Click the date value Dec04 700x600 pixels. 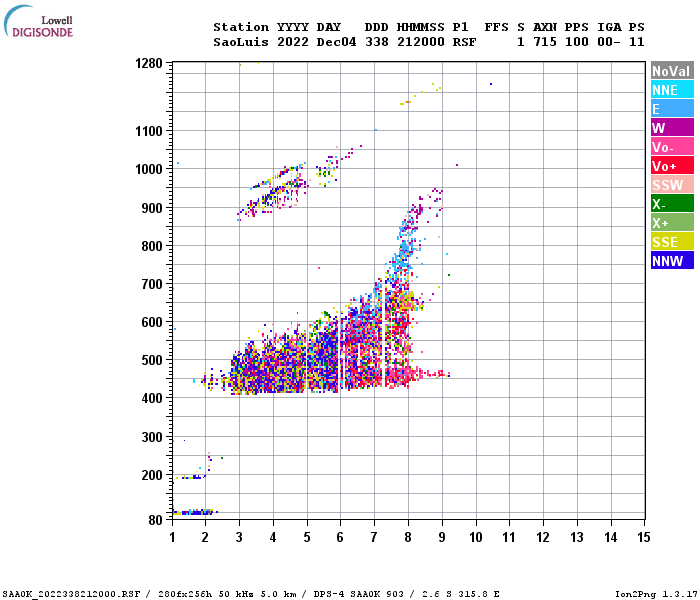coord(337,42)
